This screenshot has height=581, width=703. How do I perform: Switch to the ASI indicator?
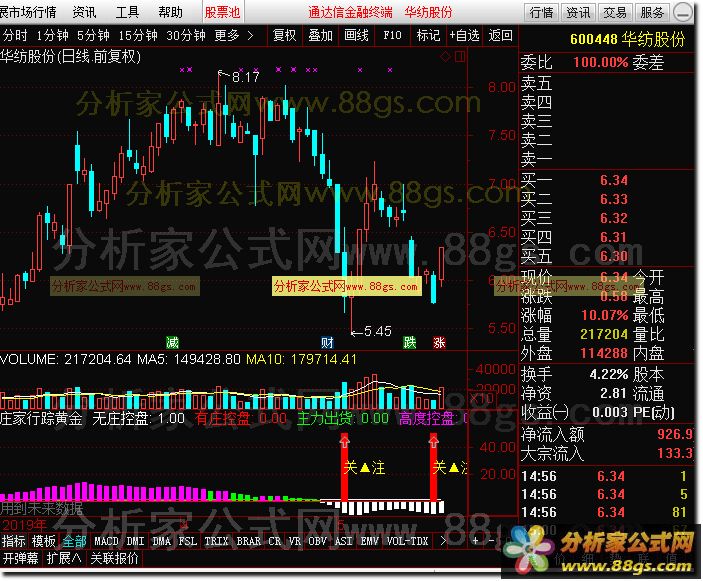coord(344,541)
